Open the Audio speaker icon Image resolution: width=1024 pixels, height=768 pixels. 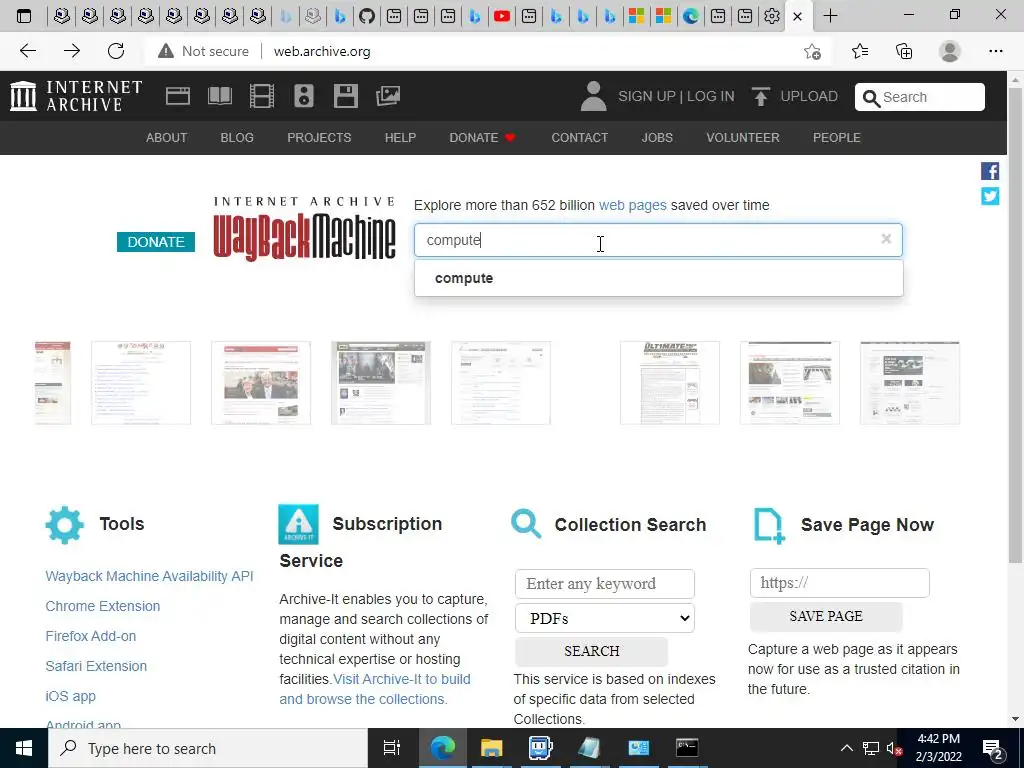click(304, 96)
